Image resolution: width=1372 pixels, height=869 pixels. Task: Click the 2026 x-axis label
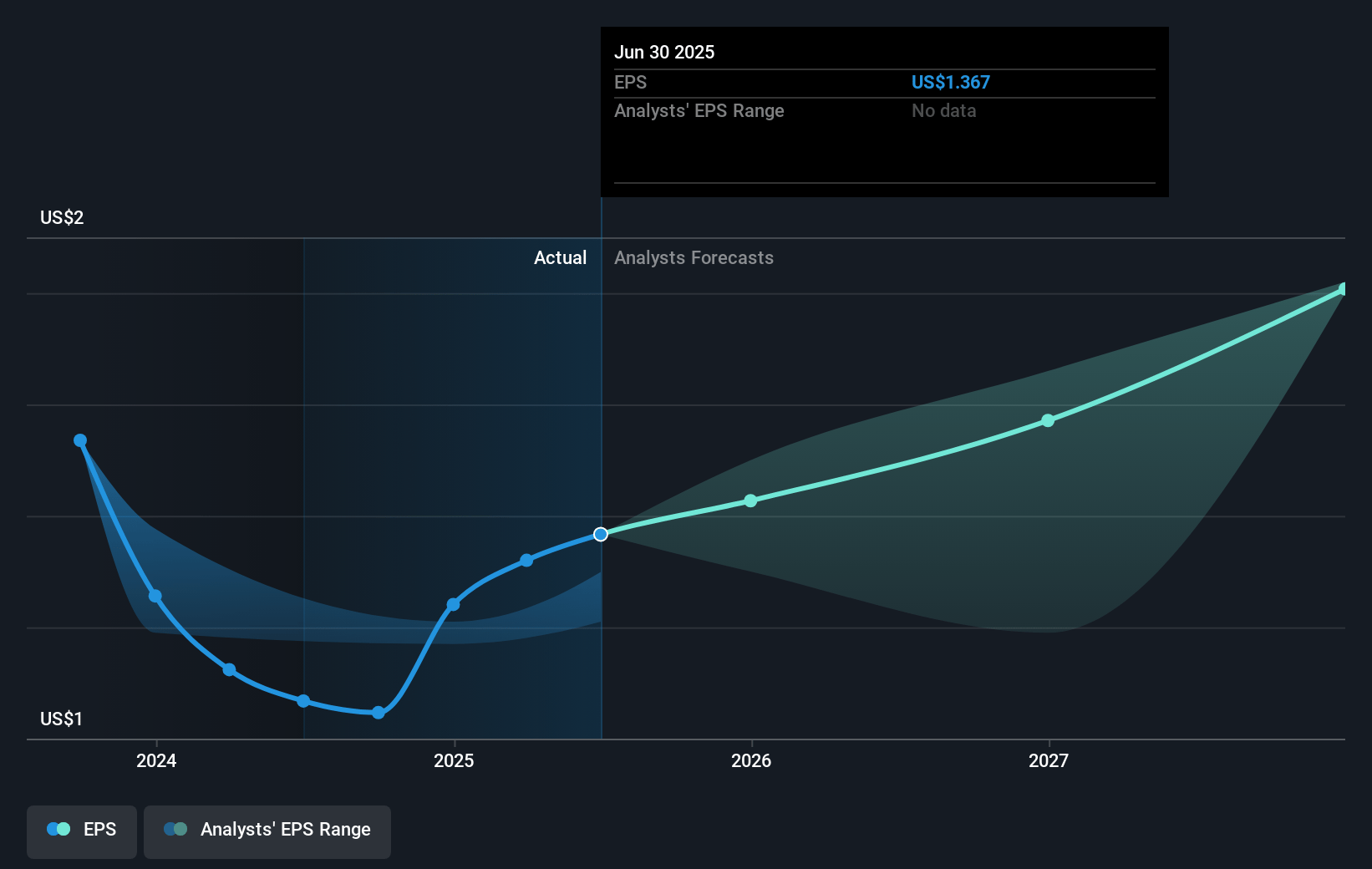pos(751,760)
